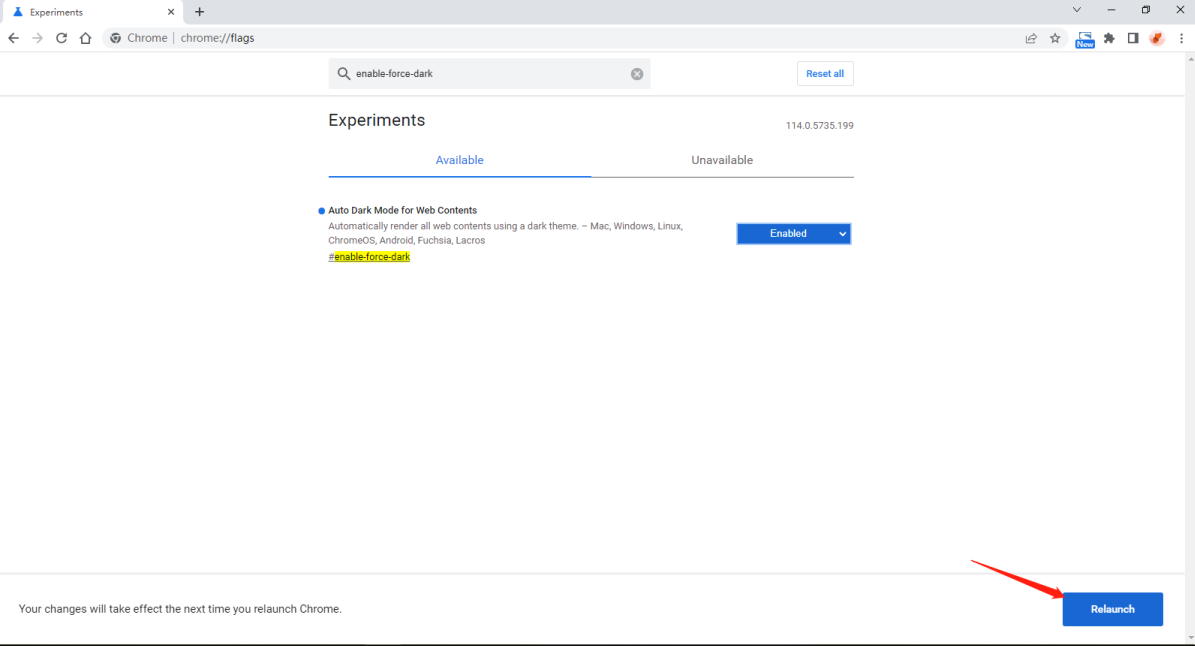The width and height of the screenshot is (1195, 646).
Task: Click version number 114.0.5735.199
Action: coord(819,126)
